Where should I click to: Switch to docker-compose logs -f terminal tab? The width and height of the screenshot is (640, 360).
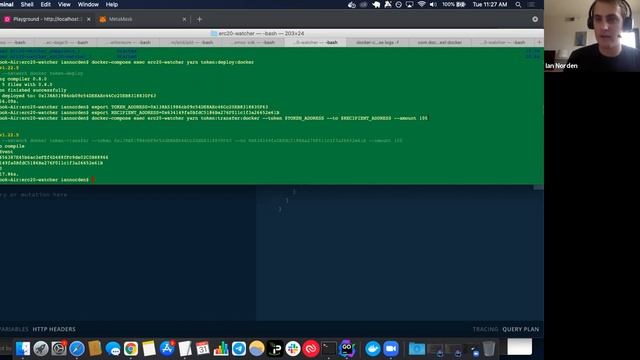378,42
